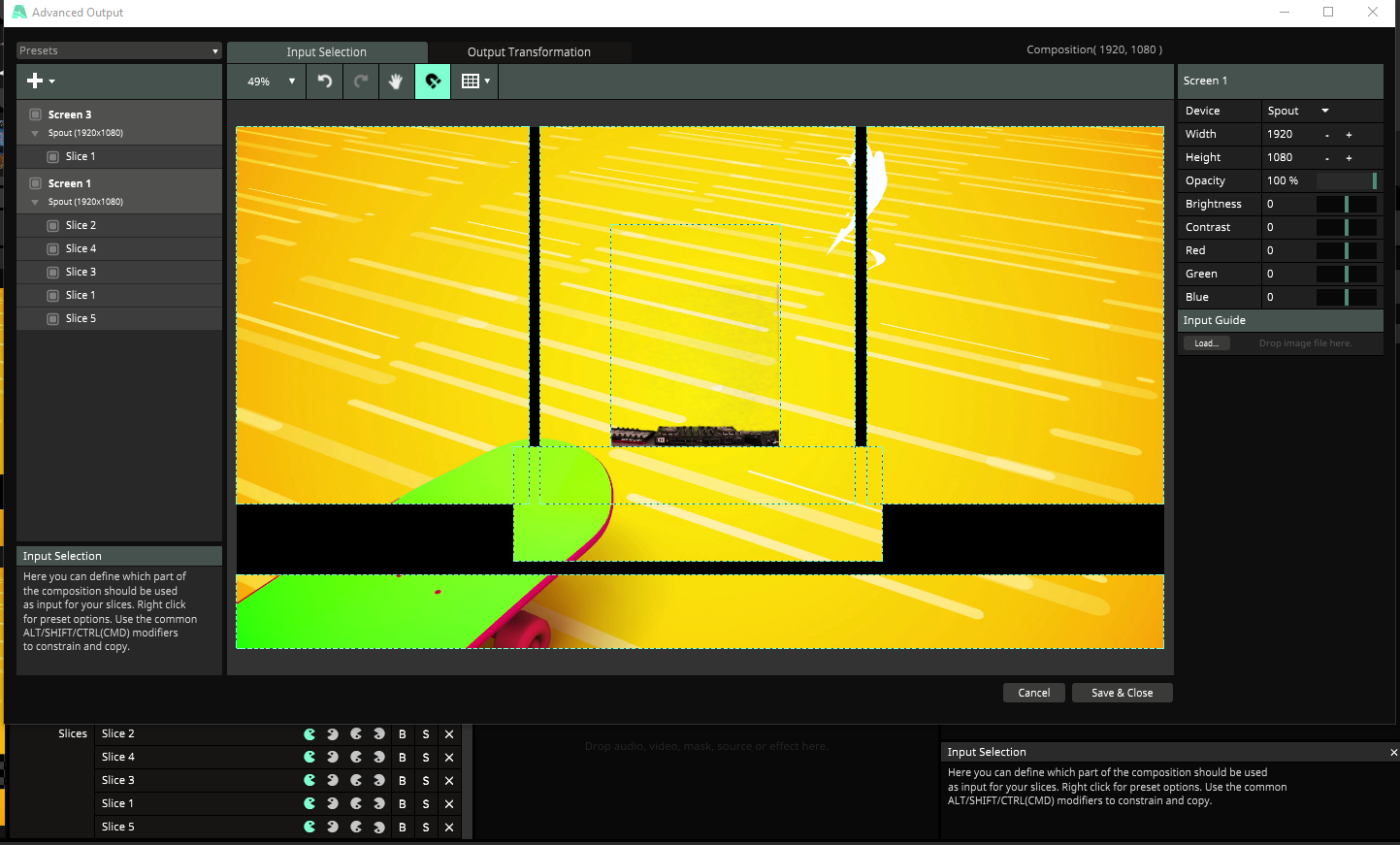The height and width of the screenshot is (845, 1400).
Task: Click the Load button under Input Guide
Action: (1206, 343)
